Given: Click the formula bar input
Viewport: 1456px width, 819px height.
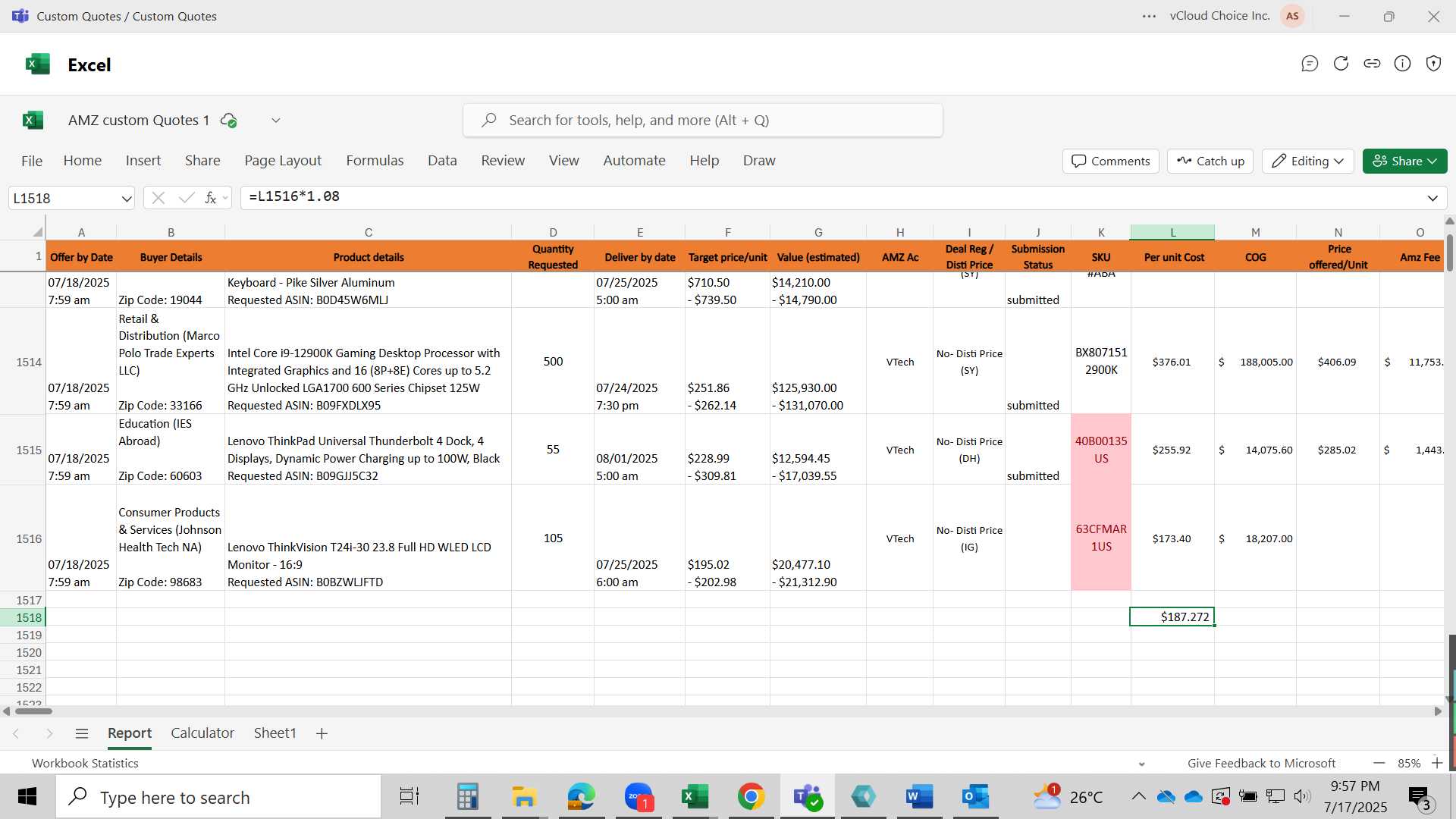Looking at the screenshot, I should [832, 197].
